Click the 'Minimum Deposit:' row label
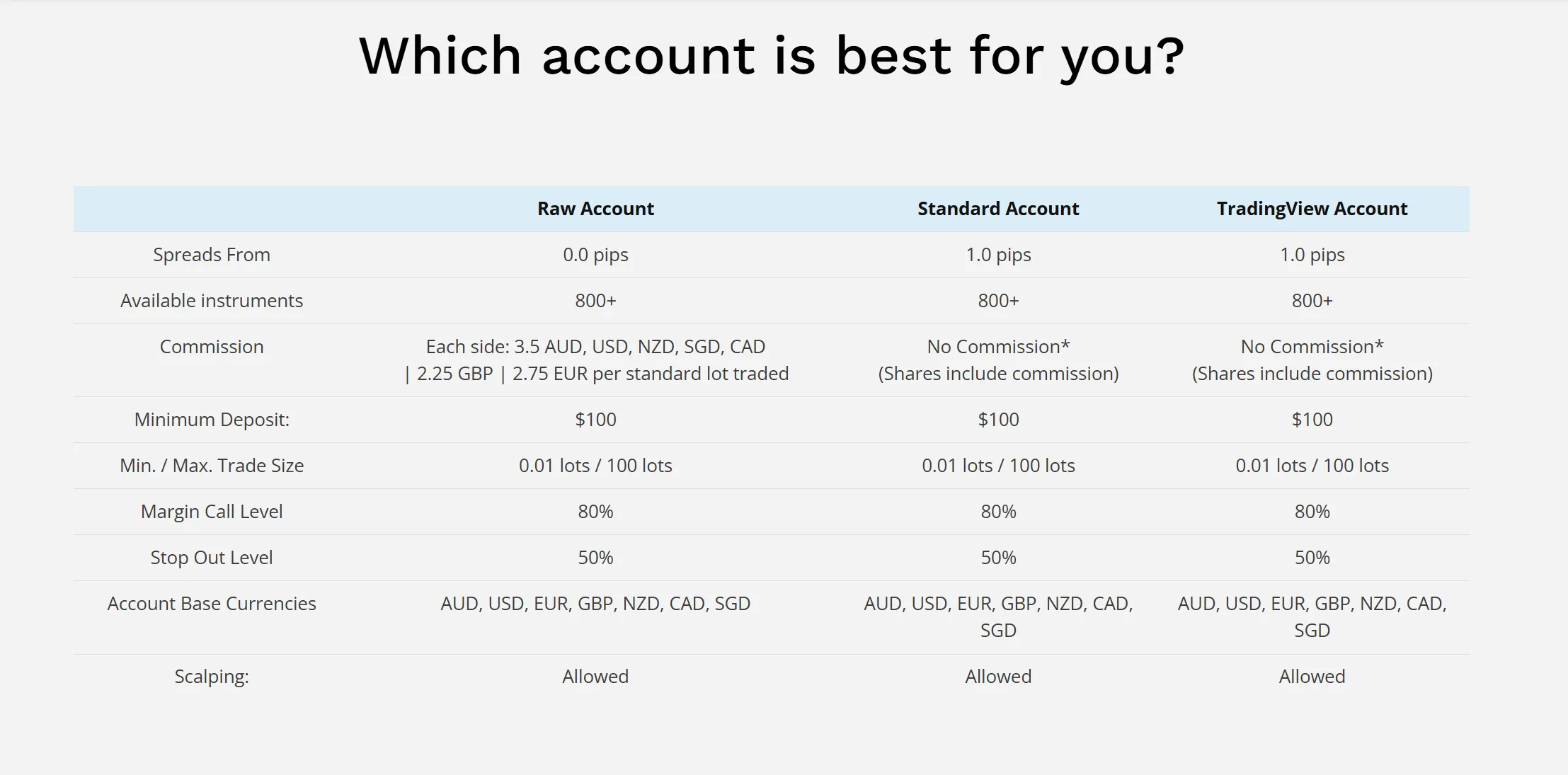Screen dimensions: 1568x775 212,420
